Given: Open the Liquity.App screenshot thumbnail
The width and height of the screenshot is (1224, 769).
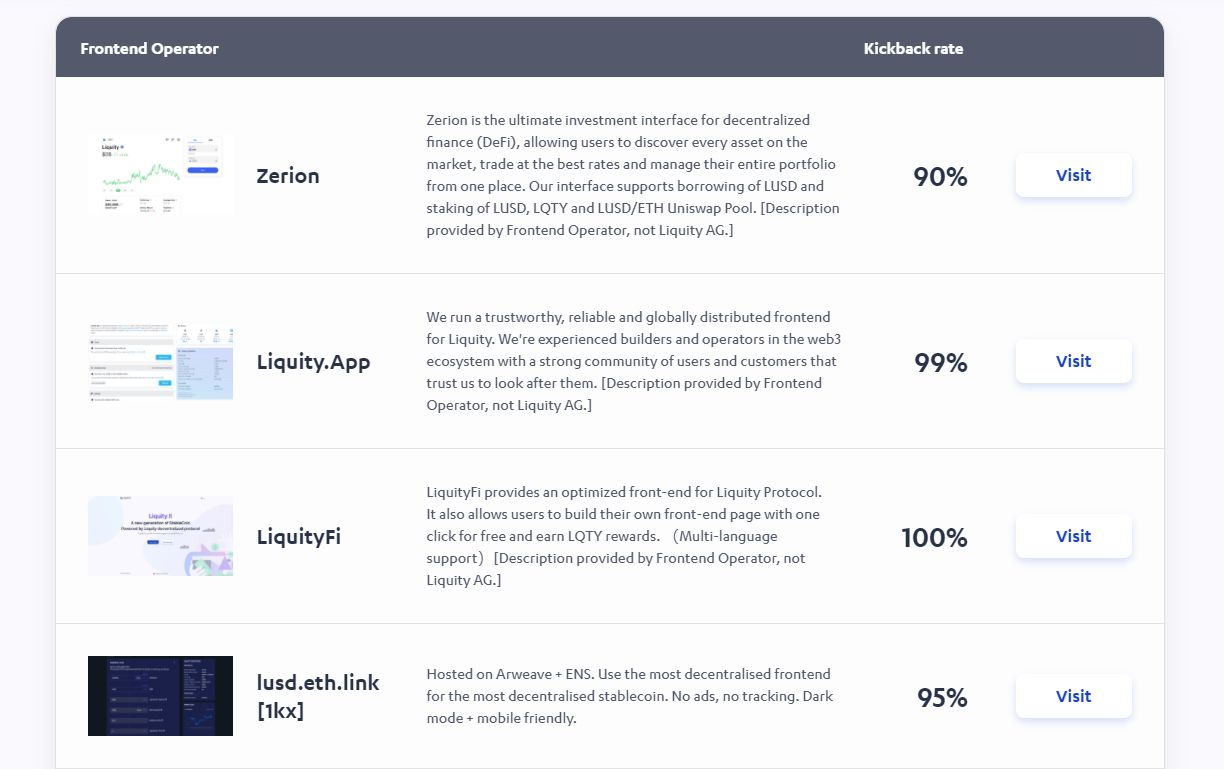Looking at the screenshot, I should tap(160, 361).
